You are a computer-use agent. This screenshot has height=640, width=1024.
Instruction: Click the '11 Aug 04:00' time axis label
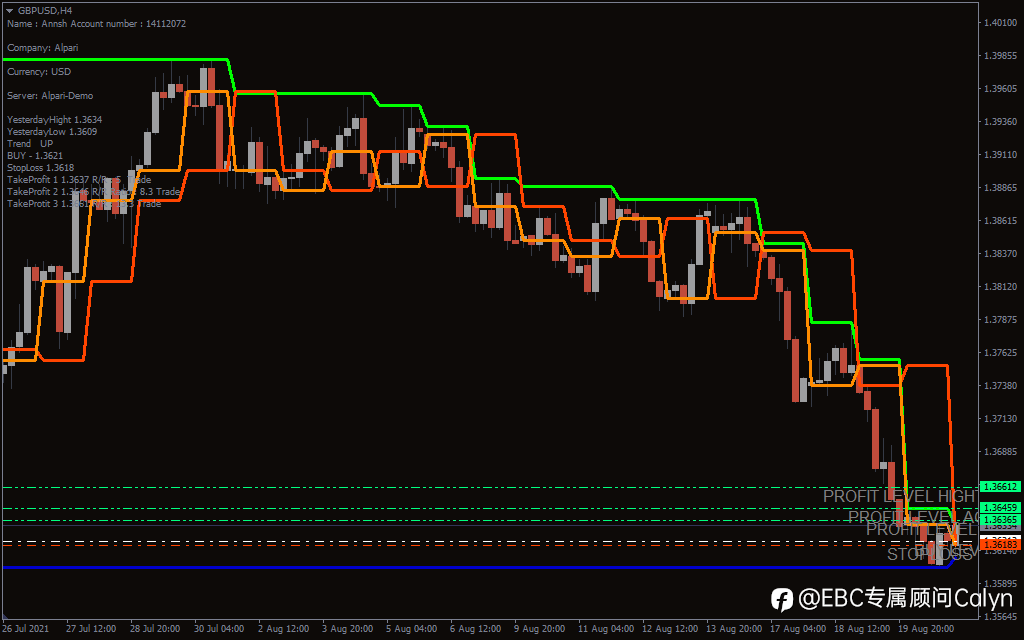(605, 628)
